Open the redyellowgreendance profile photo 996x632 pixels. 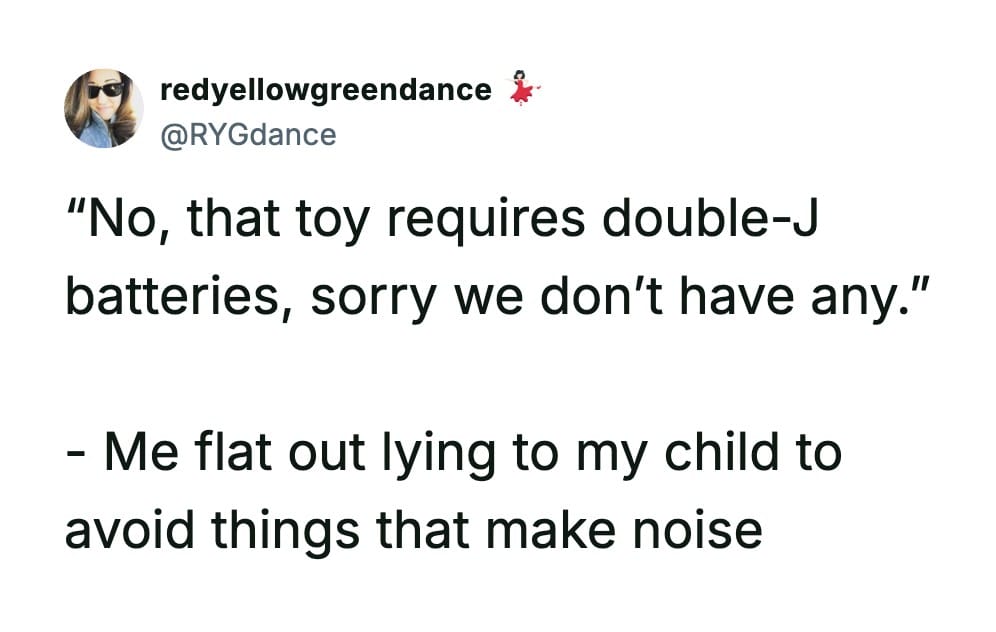(103, 109)
